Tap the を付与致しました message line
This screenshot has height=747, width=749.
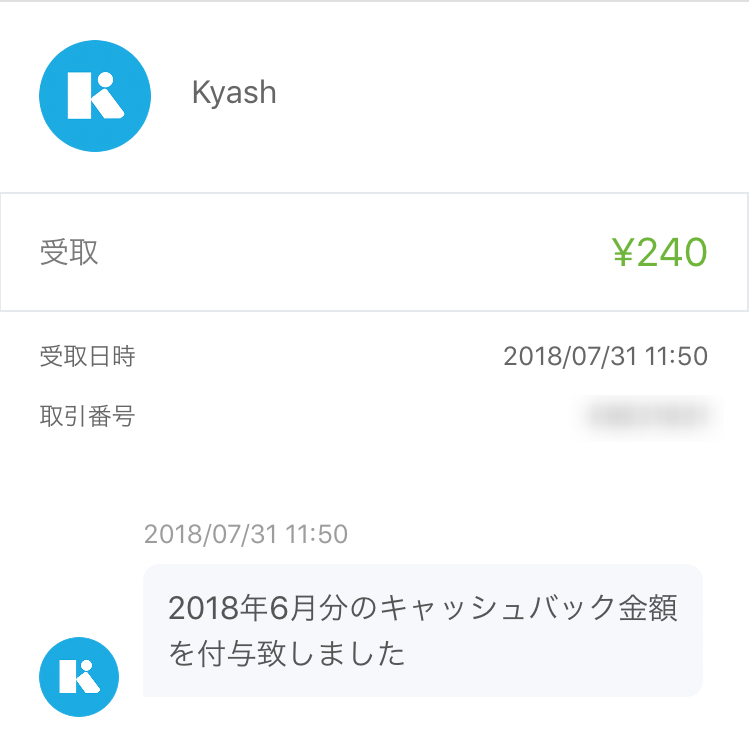pos(287,653)
